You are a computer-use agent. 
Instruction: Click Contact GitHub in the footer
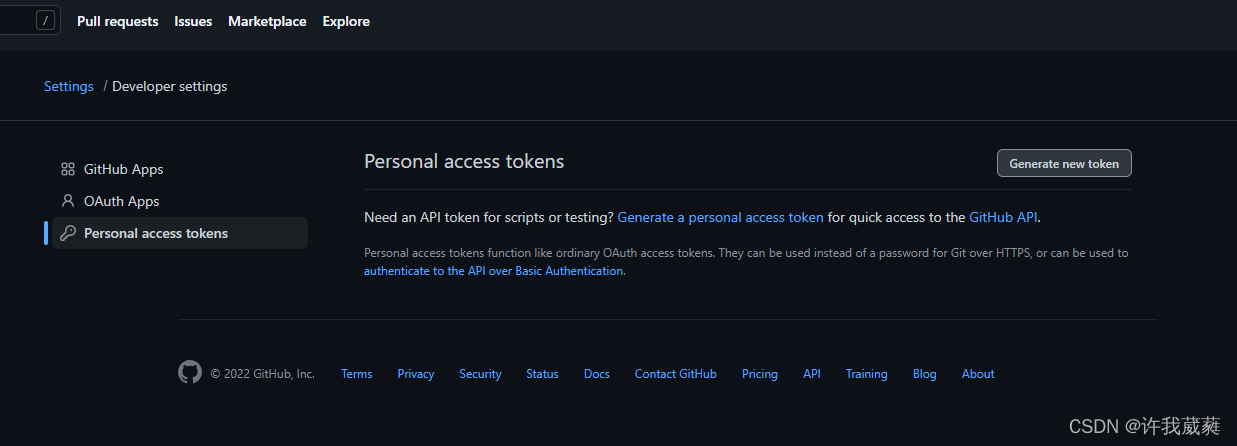675,374
